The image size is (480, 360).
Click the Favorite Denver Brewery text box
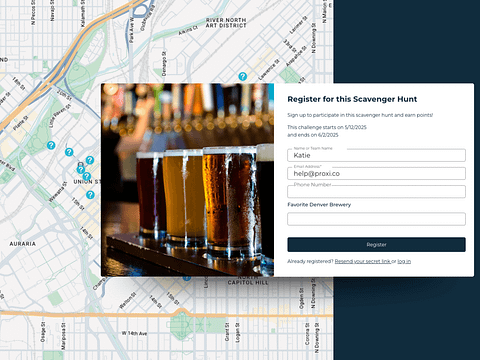pos(376,219)
